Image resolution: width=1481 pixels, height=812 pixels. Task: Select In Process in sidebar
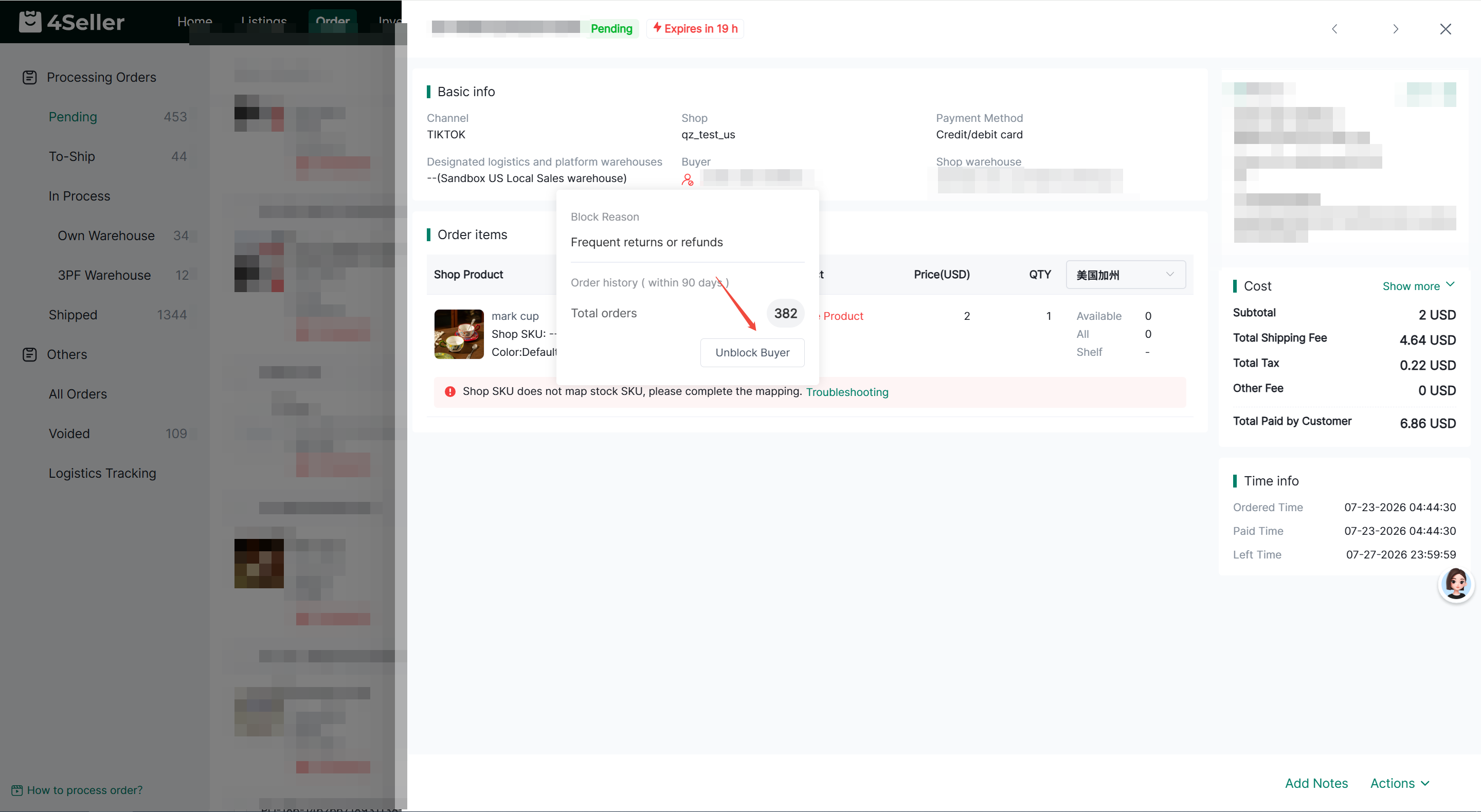(79, 196)
